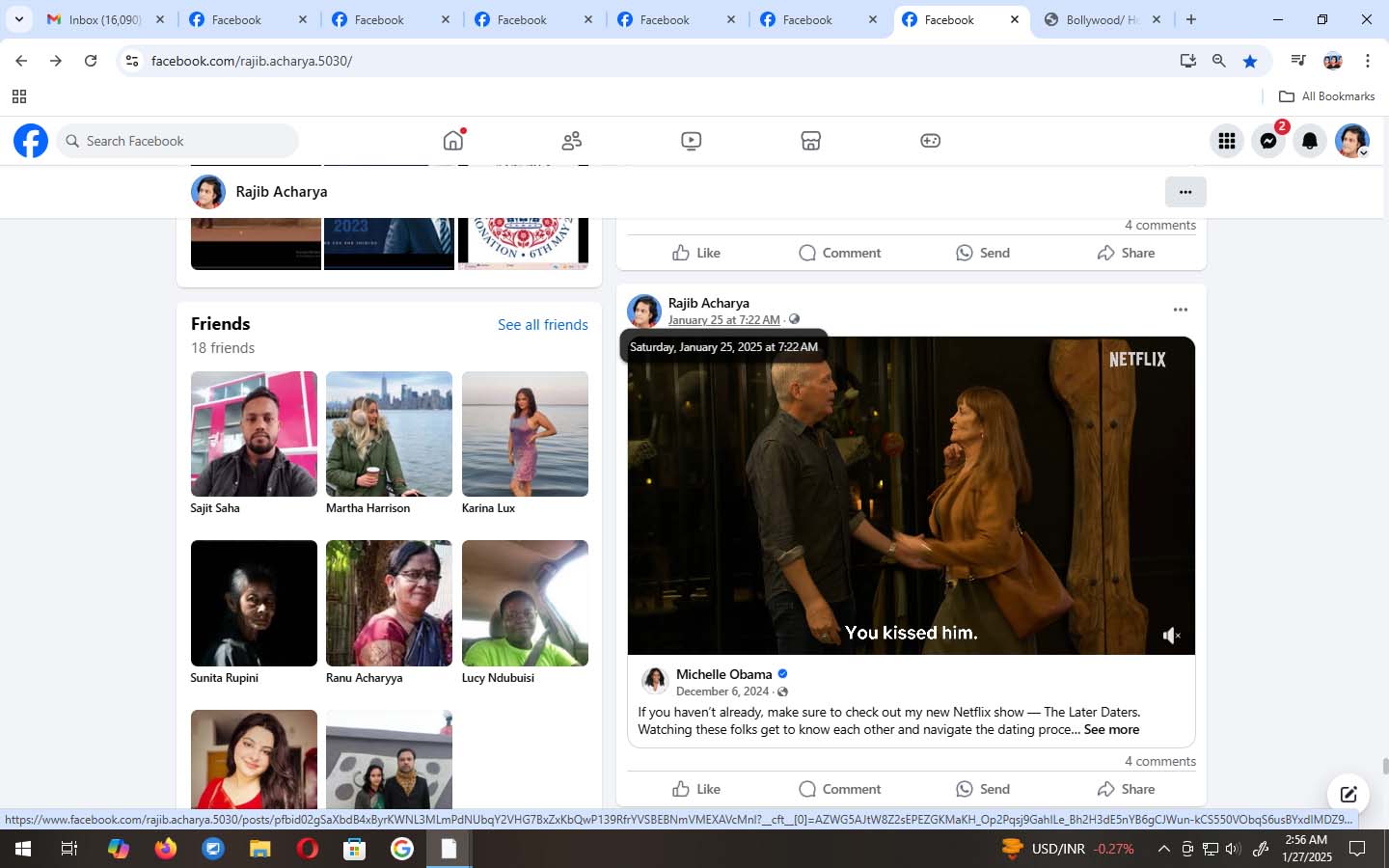1389x868 pixels.
Task: Open Sajit Saha friend thumbnail
Action: [x=254, y=434]
